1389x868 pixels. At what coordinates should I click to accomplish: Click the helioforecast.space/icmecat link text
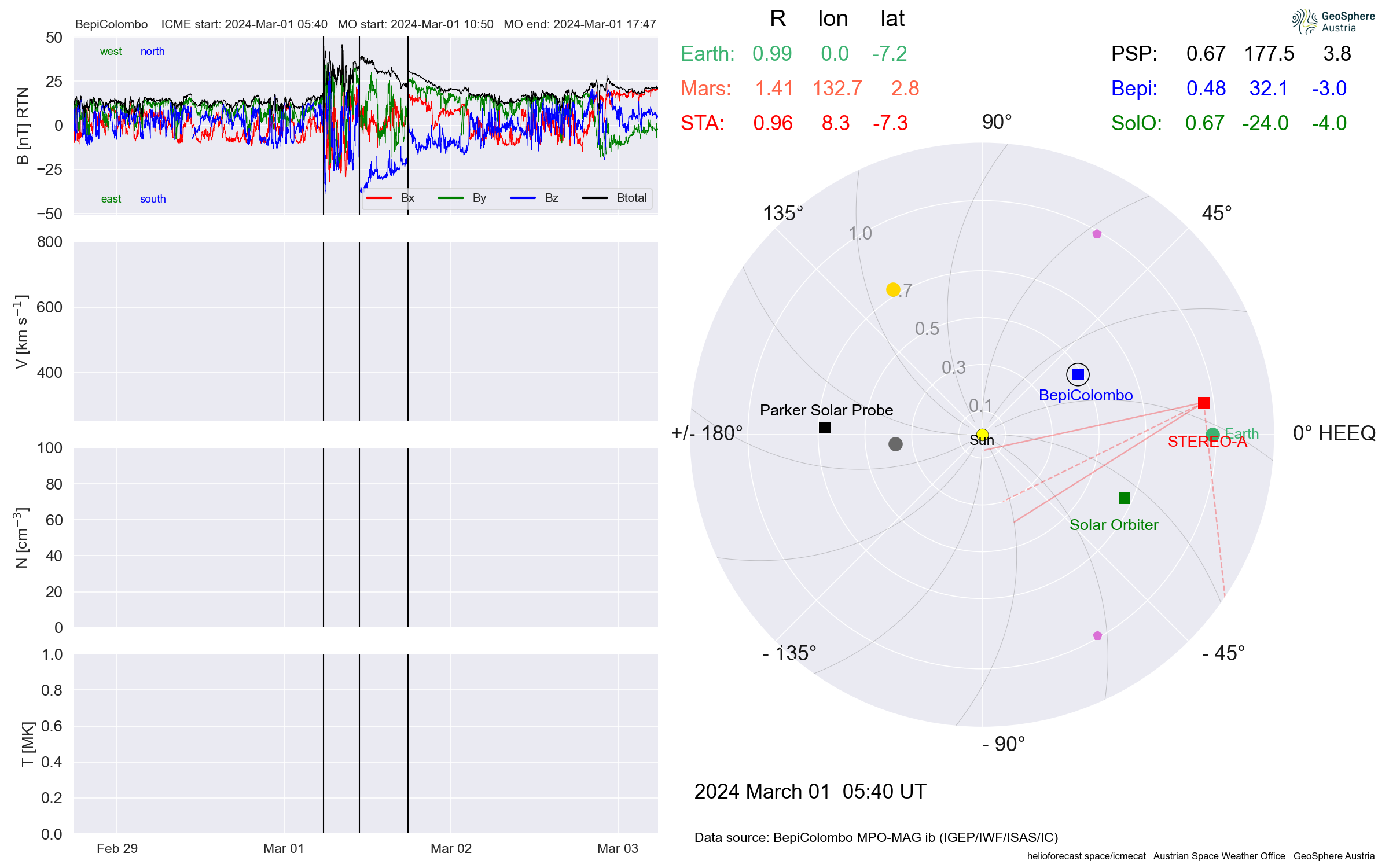(x=1086, y=856)
